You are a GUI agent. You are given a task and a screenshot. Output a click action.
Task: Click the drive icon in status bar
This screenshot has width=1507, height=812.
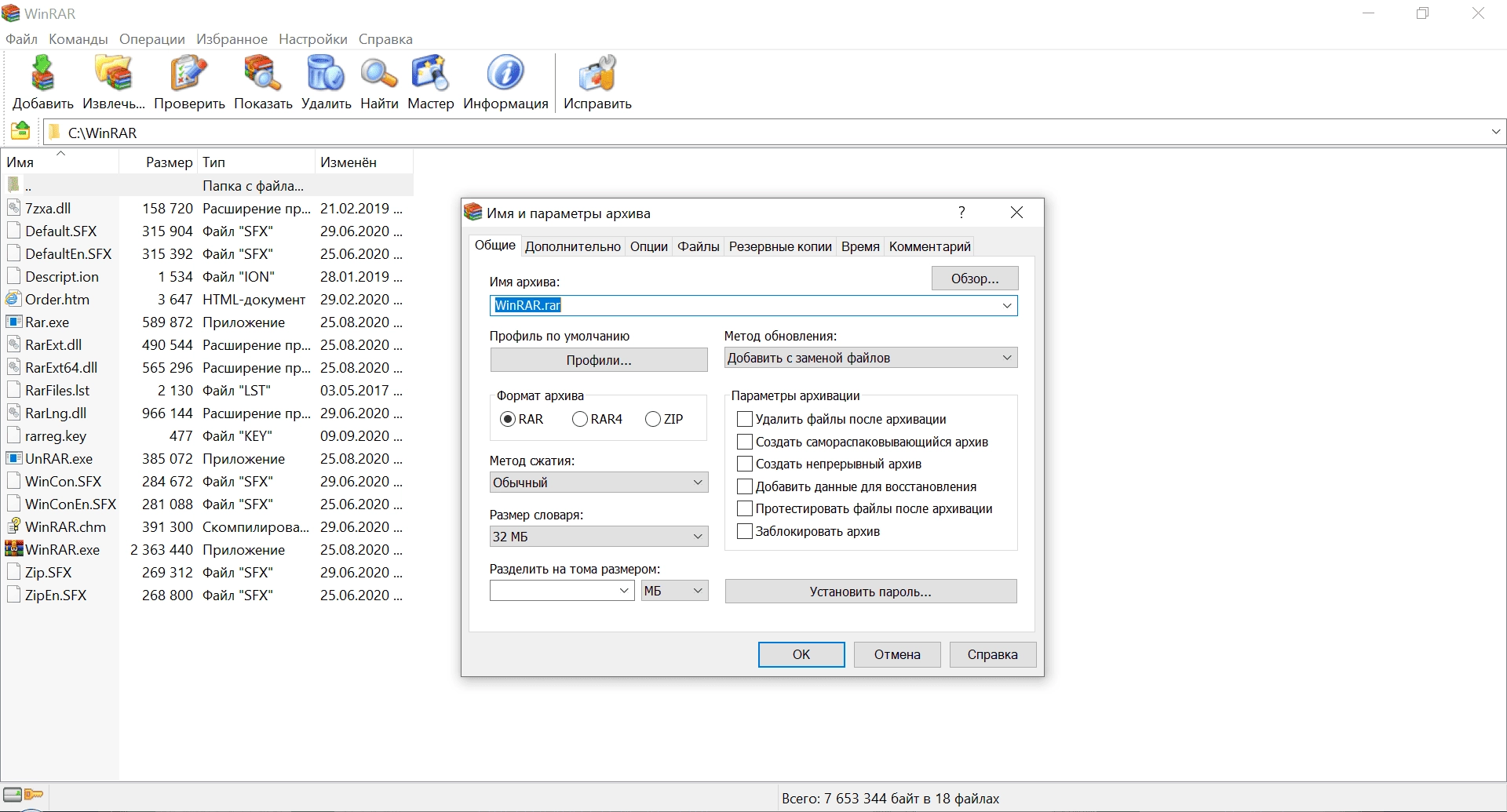coord(12,795)
